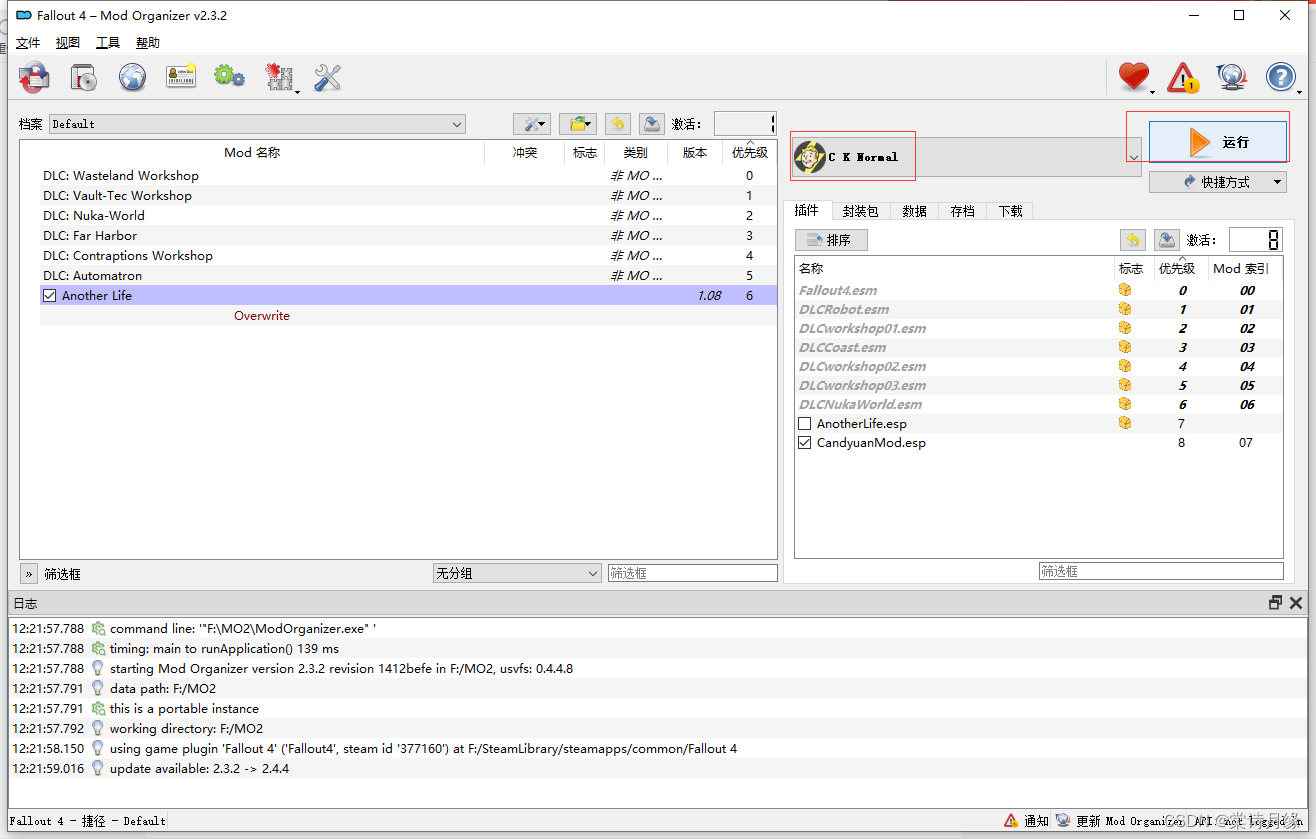Uncheck the Another Life mod checkbox
The height and width of the screenshot is (839, 1316).
point(49,295)
